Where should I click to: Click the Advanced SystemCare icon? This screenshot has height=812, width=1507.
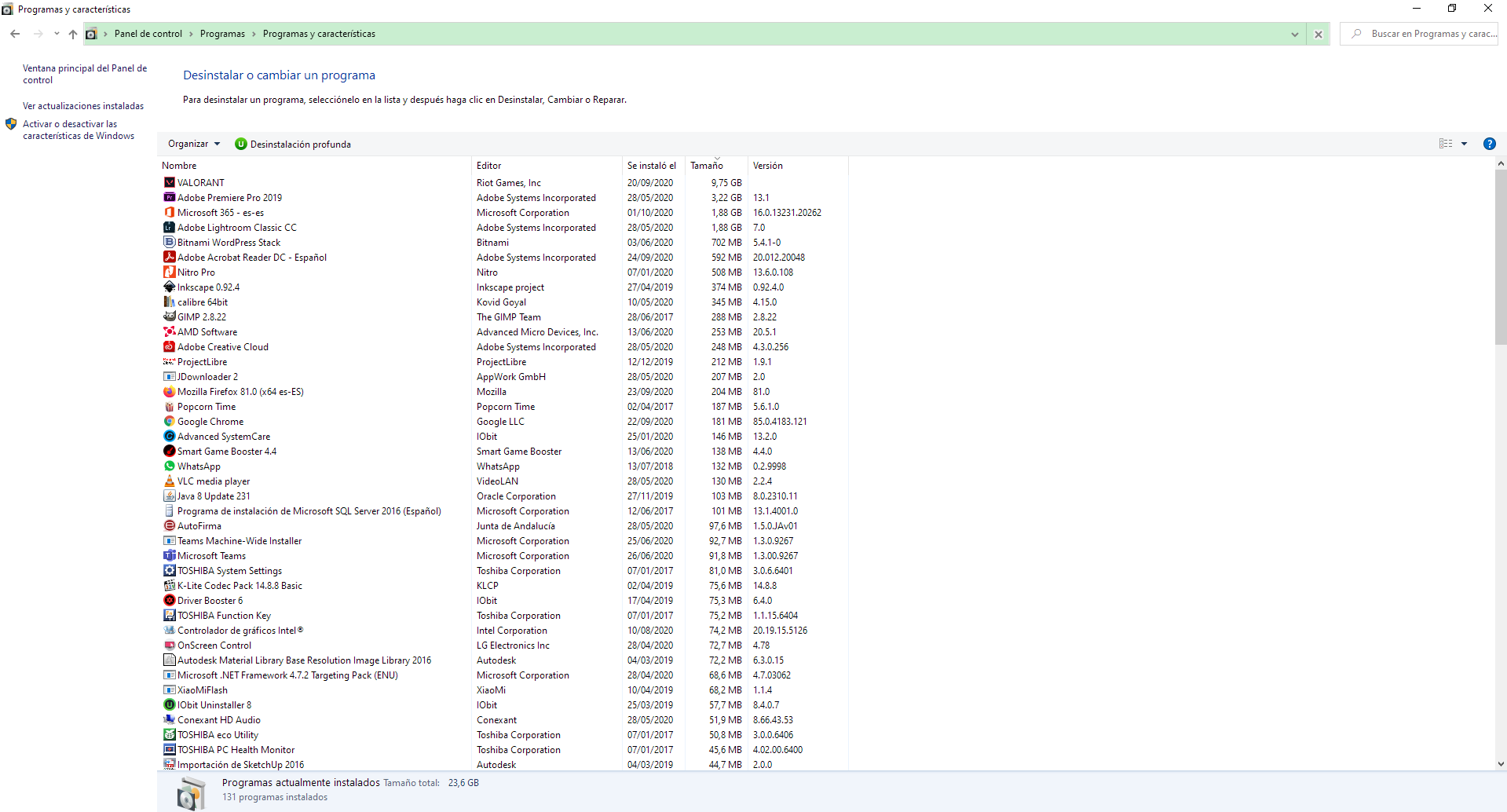pyautogui.click(x=169, y=436)
